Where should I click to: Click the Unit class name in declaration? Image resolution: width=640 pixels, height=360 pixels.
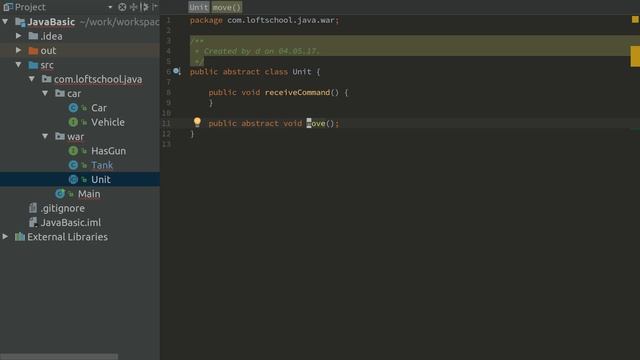(302, 71)
